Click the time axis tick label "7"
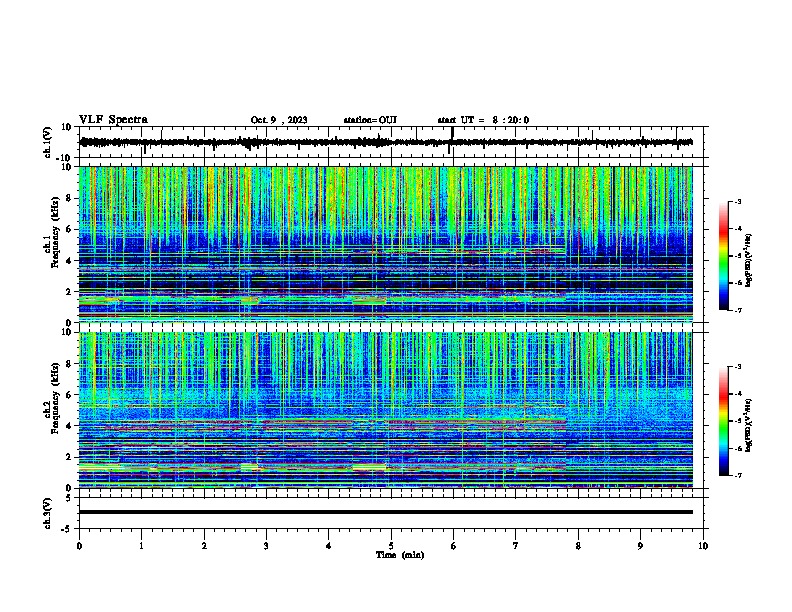The width and height of the screenshot is (792, 612). tap(516, 546)
